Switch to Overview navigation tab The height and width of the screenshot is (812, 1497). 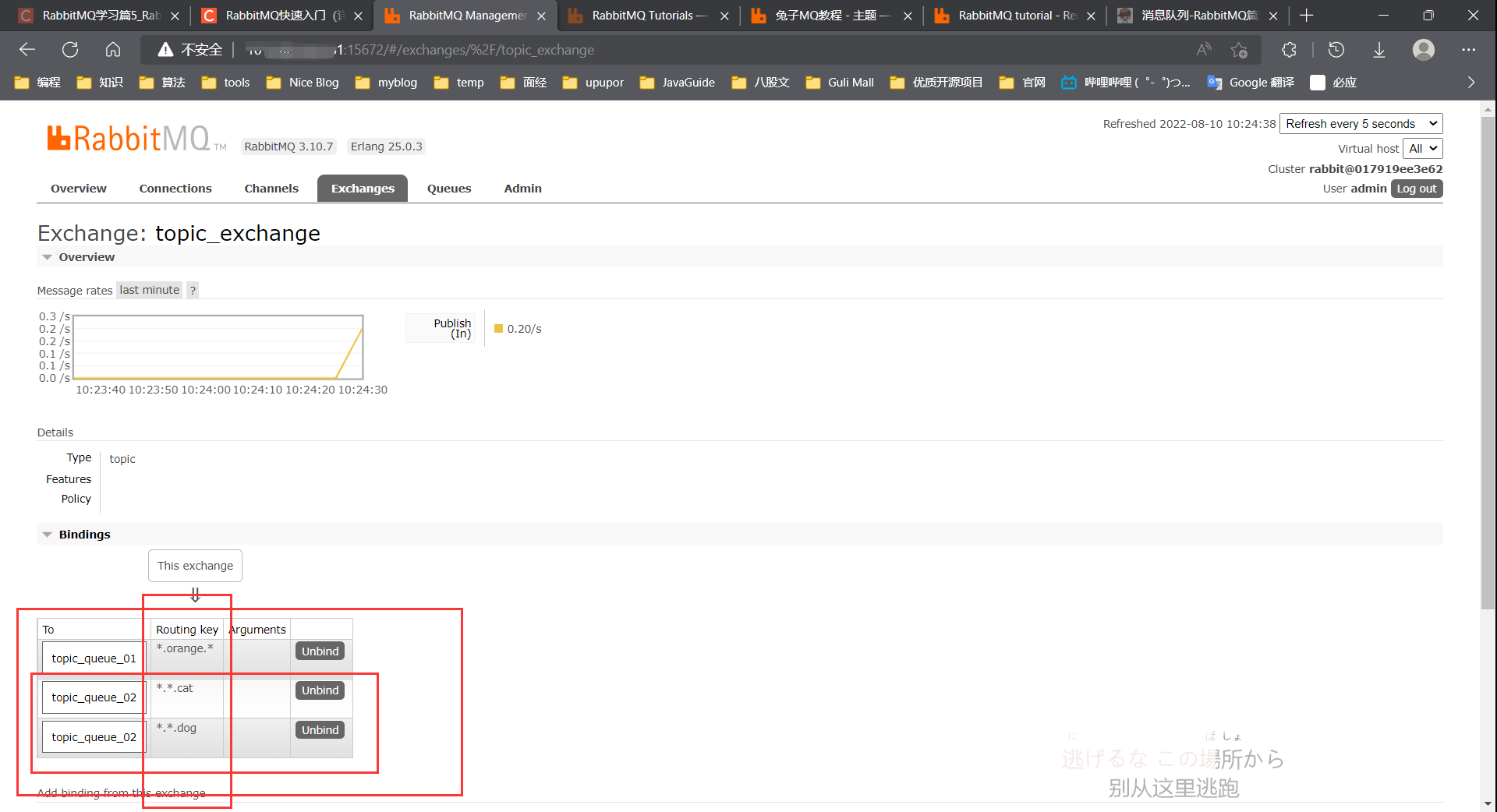[x=79, y=189]
